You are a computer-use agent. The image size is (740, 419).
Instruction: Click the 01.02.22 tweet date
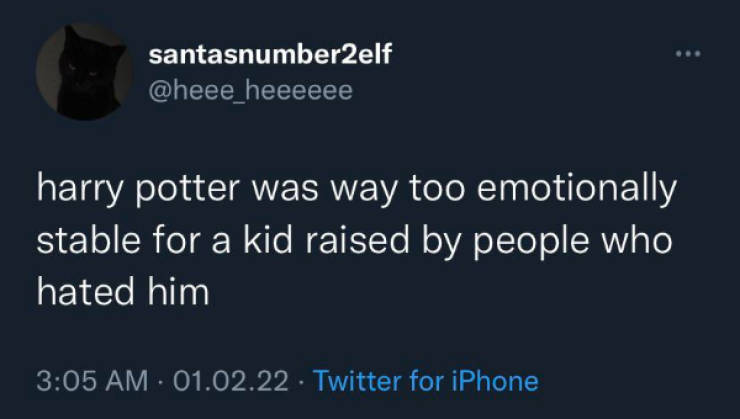tap(229, 381)
